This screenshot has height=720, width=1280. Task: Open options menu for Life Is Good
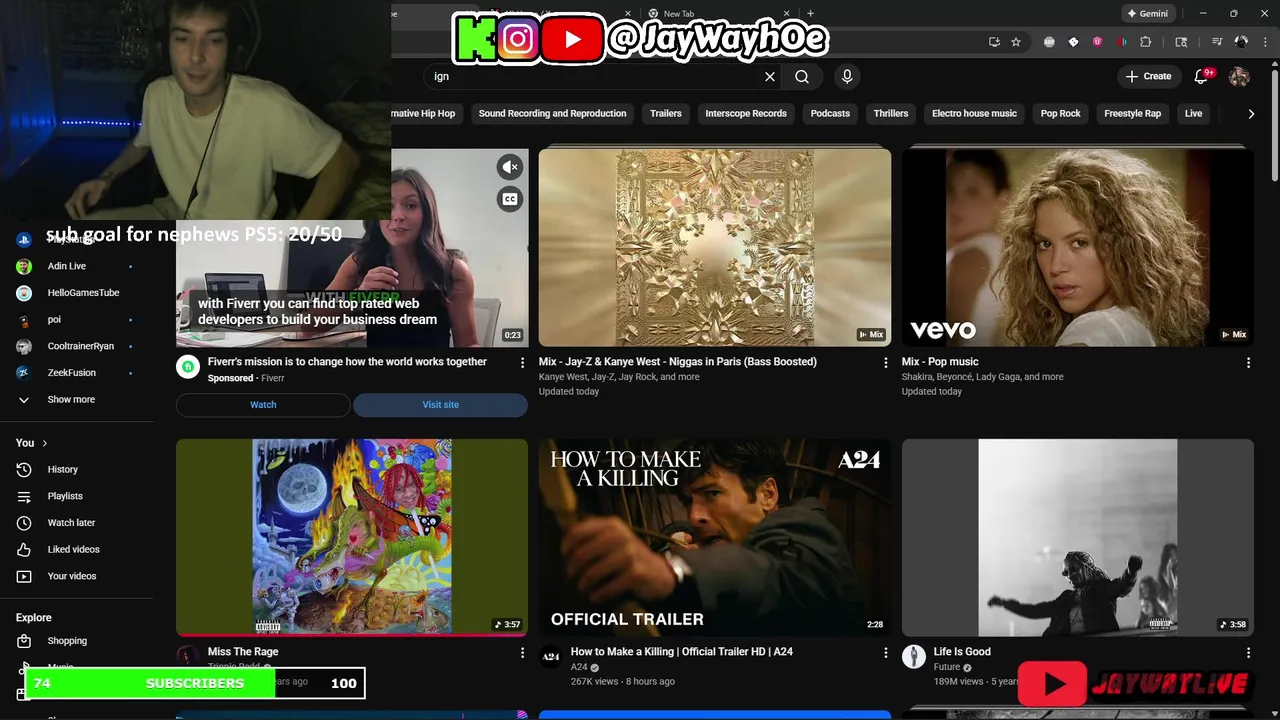click(1248, 652)
